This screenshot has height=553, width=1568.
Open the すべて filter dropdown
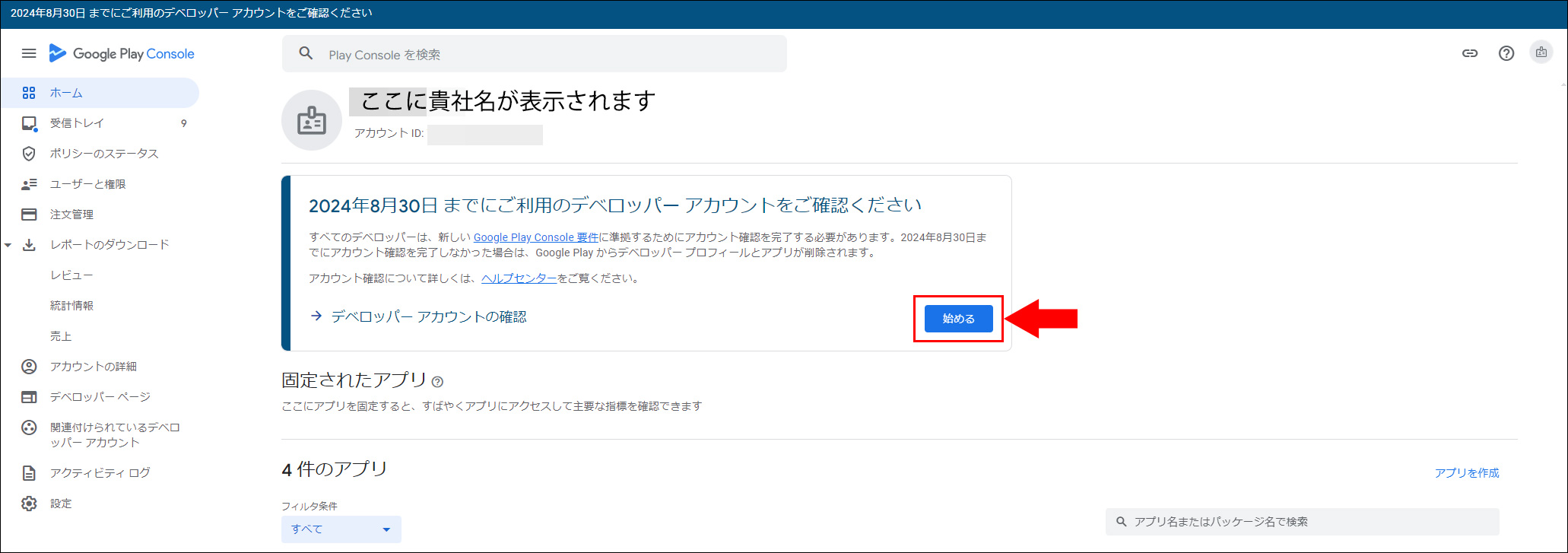(x=341, y=529)
